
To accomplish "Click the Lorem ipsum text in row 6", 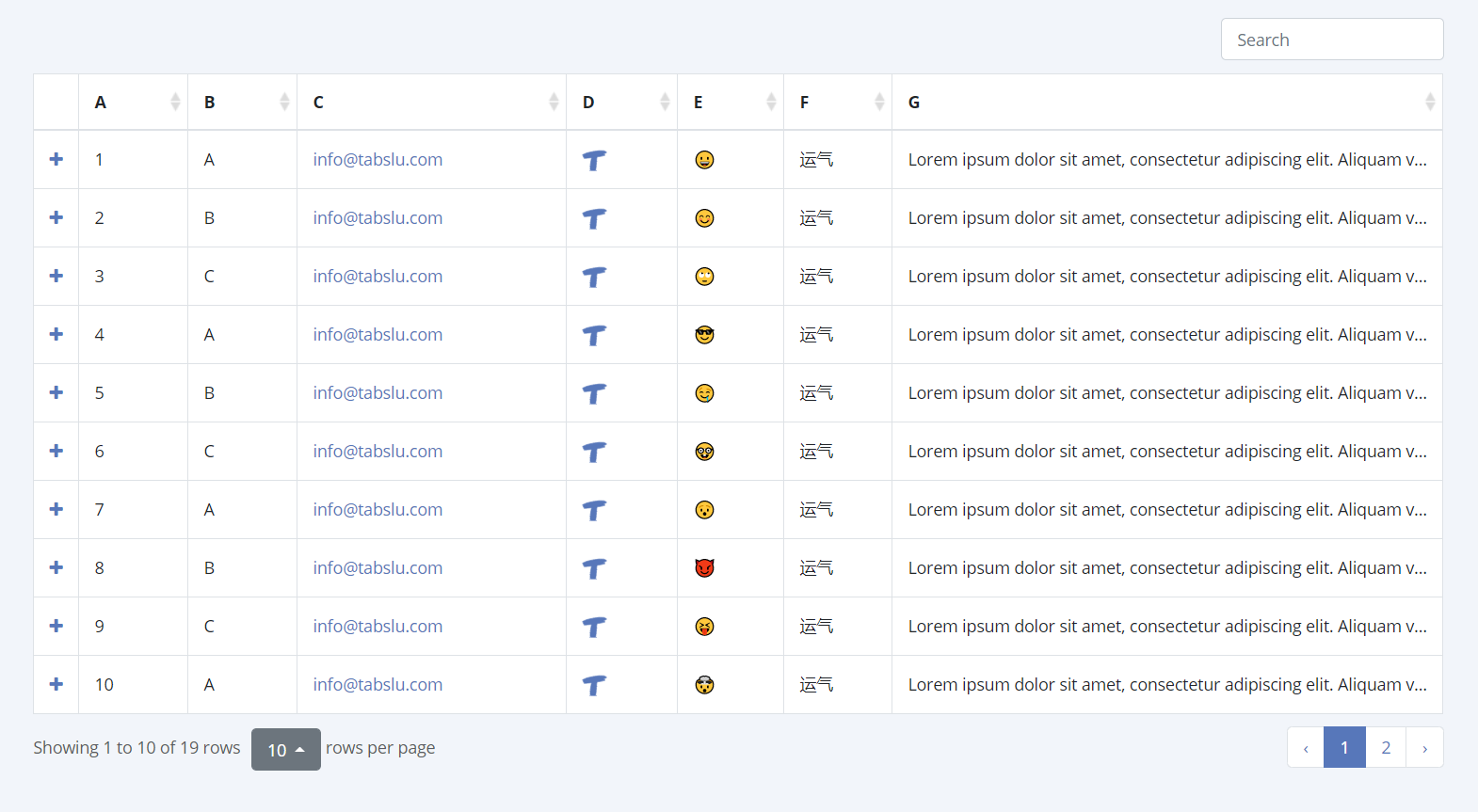I will [1167, 451].
